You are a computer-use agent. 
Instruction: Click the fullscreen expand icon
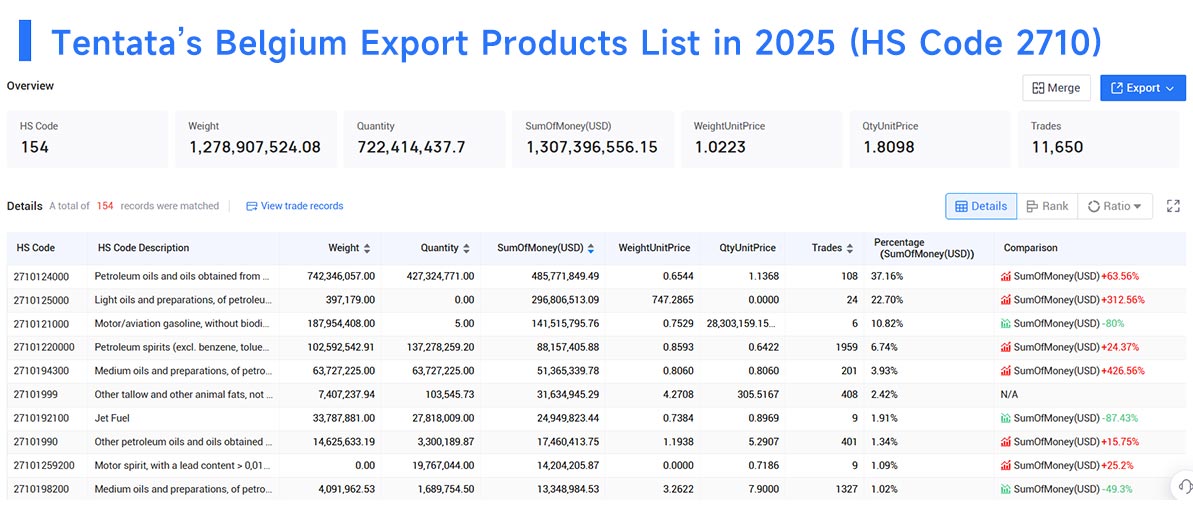[x=1173, y=206]
